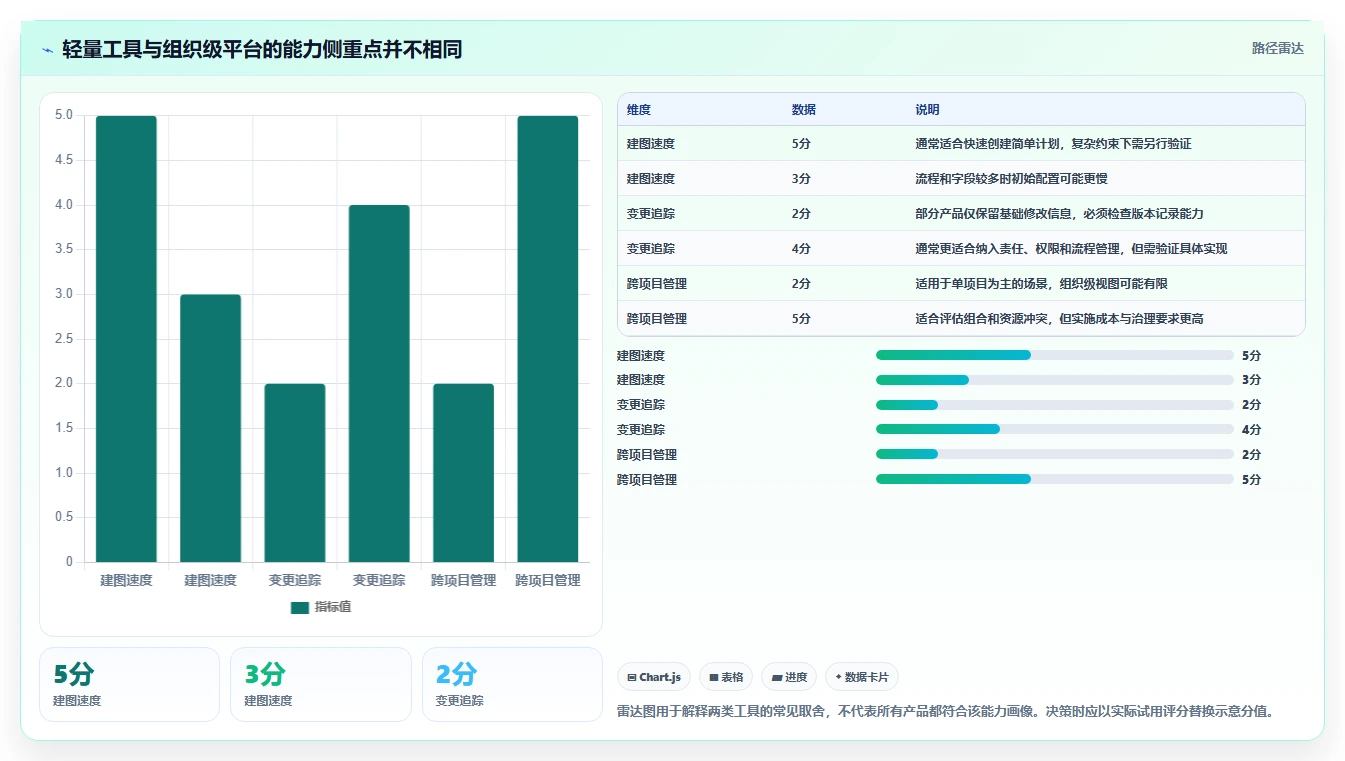
Task: Open the 2分 变更追踪 stat card
Action: pyautogui.click(x=512, y=684)
